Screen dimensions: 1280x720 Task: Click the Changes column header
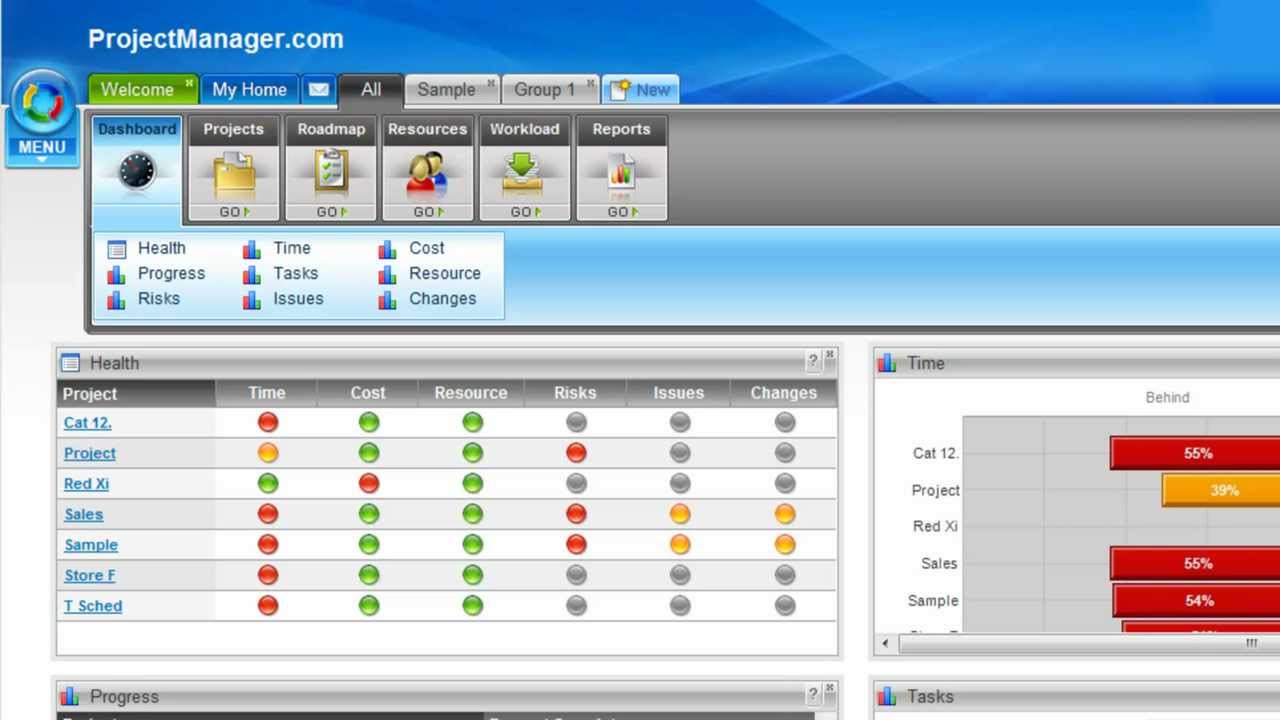pos(784,393)
